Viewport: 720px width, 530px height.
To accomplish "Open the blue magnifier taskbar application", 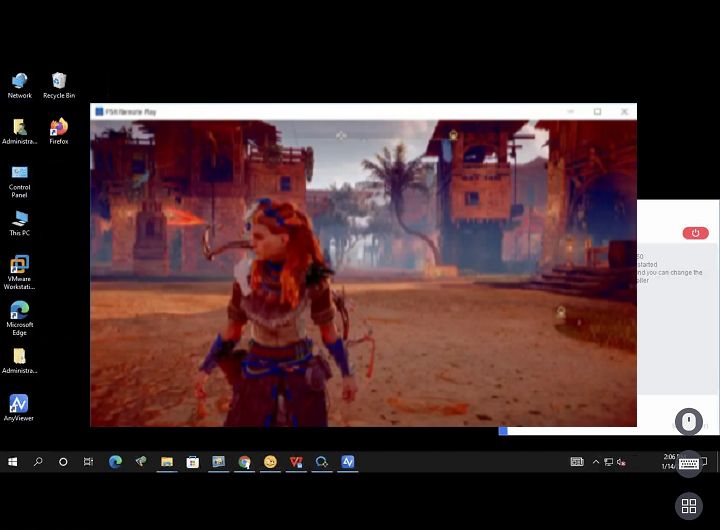I will 322,462.
